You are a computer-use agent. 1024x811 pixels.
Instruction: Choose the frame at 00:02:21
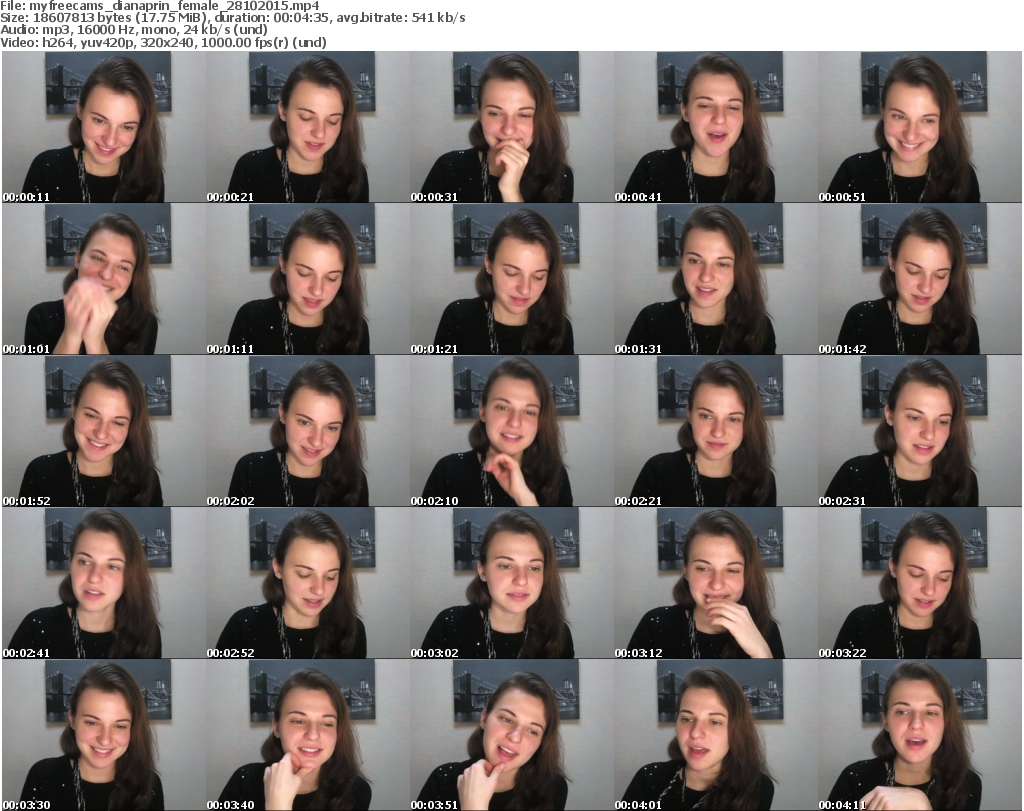[x=715, y=431]
